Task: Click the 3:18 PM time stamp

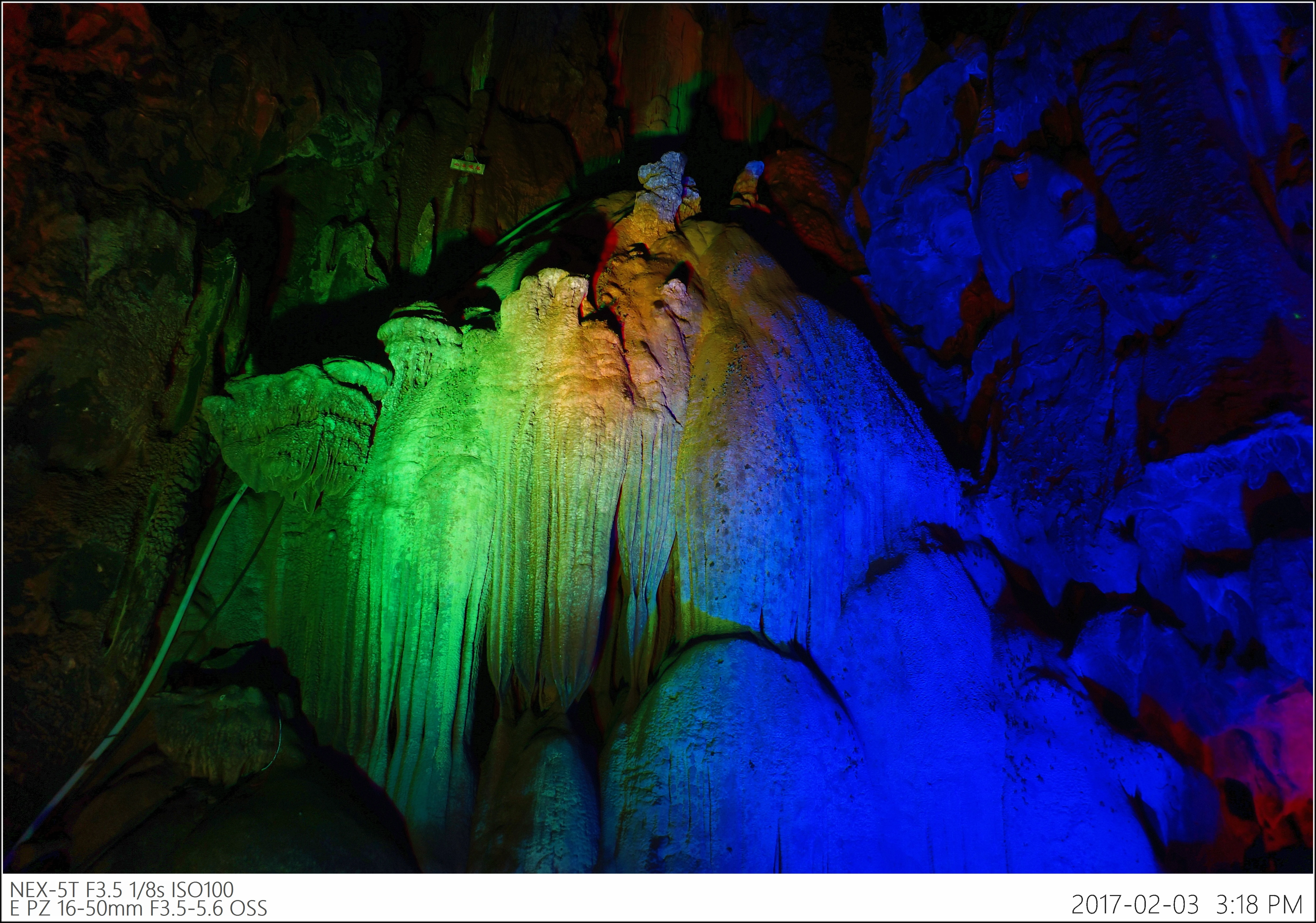Action: 1259,905
